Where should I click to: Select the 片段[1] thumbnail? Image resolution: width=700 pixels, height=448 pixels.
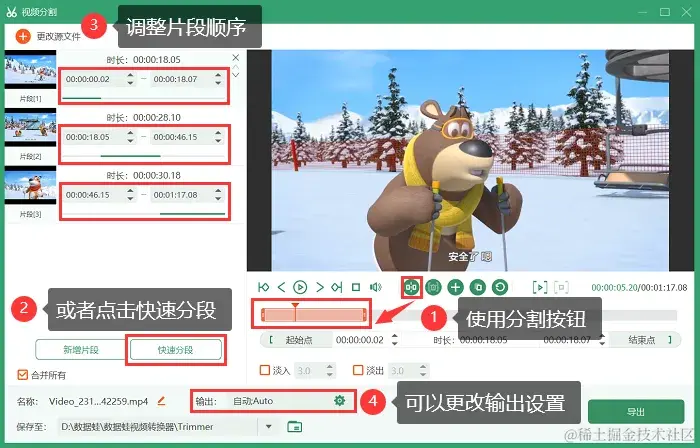coord(30,69)
